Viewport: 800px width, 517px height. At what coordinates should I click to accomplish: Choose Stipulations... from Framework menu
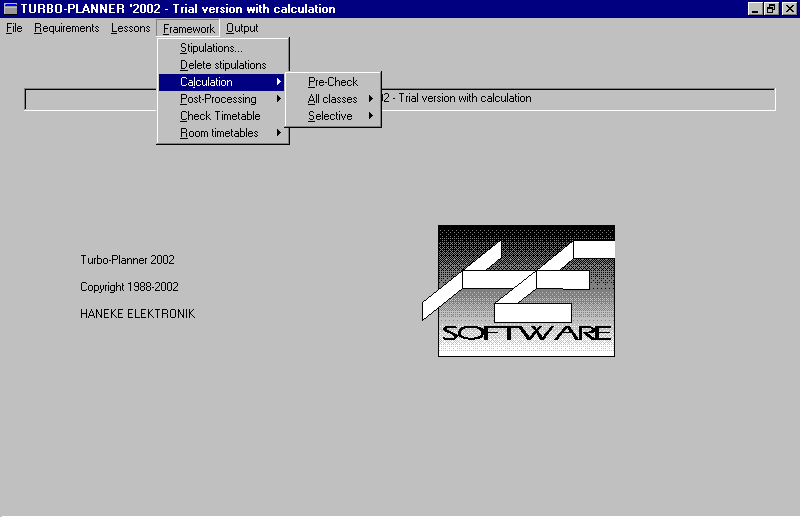tap(221, 48)
